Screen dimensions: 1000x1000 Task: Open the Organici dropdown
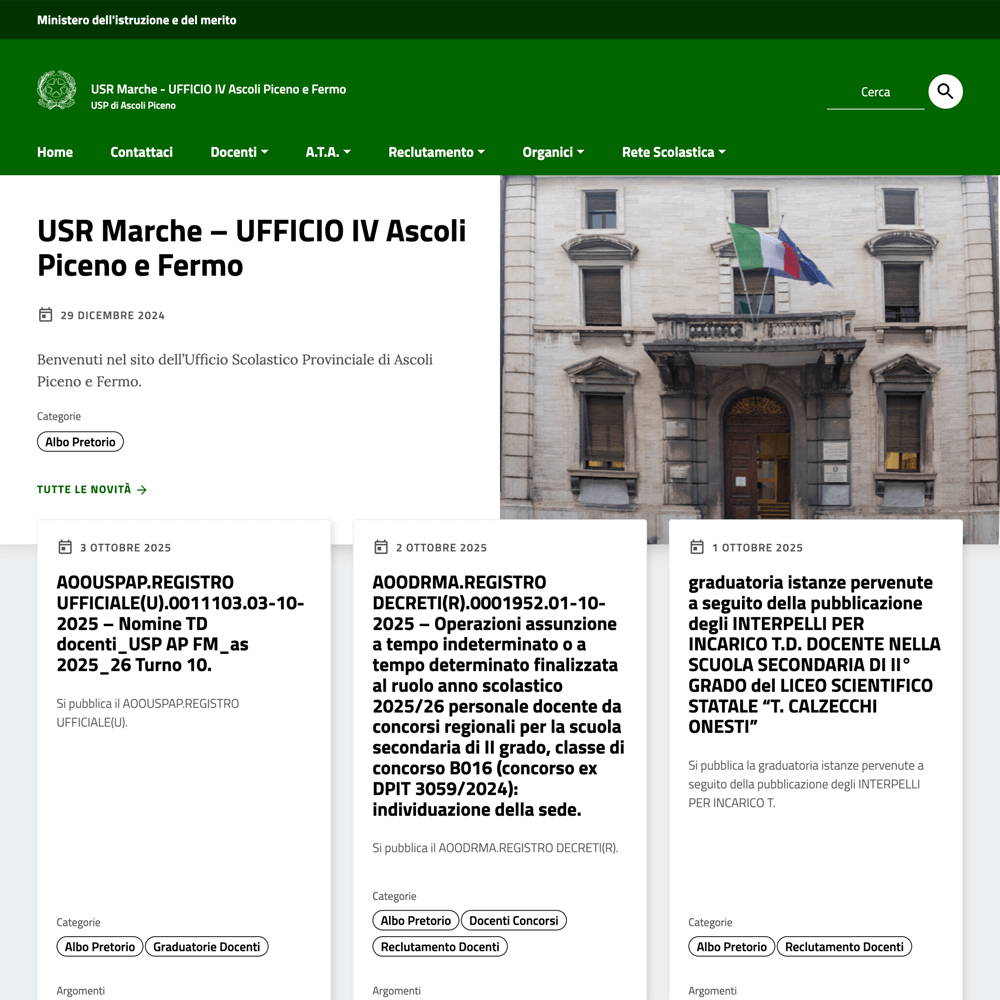pyautogui.click(x=553, y=152)
